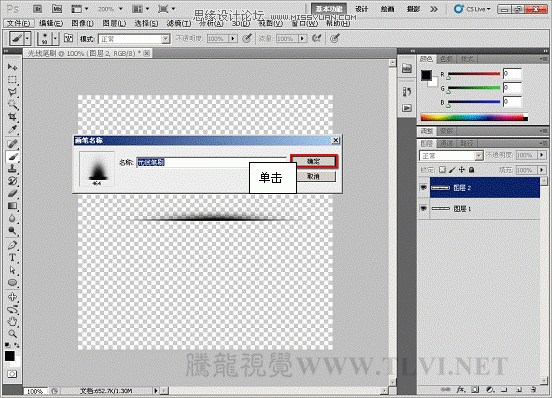Screen dimensions: 552x398
Task: Open the Actions panel play icon
Action: 407,108
